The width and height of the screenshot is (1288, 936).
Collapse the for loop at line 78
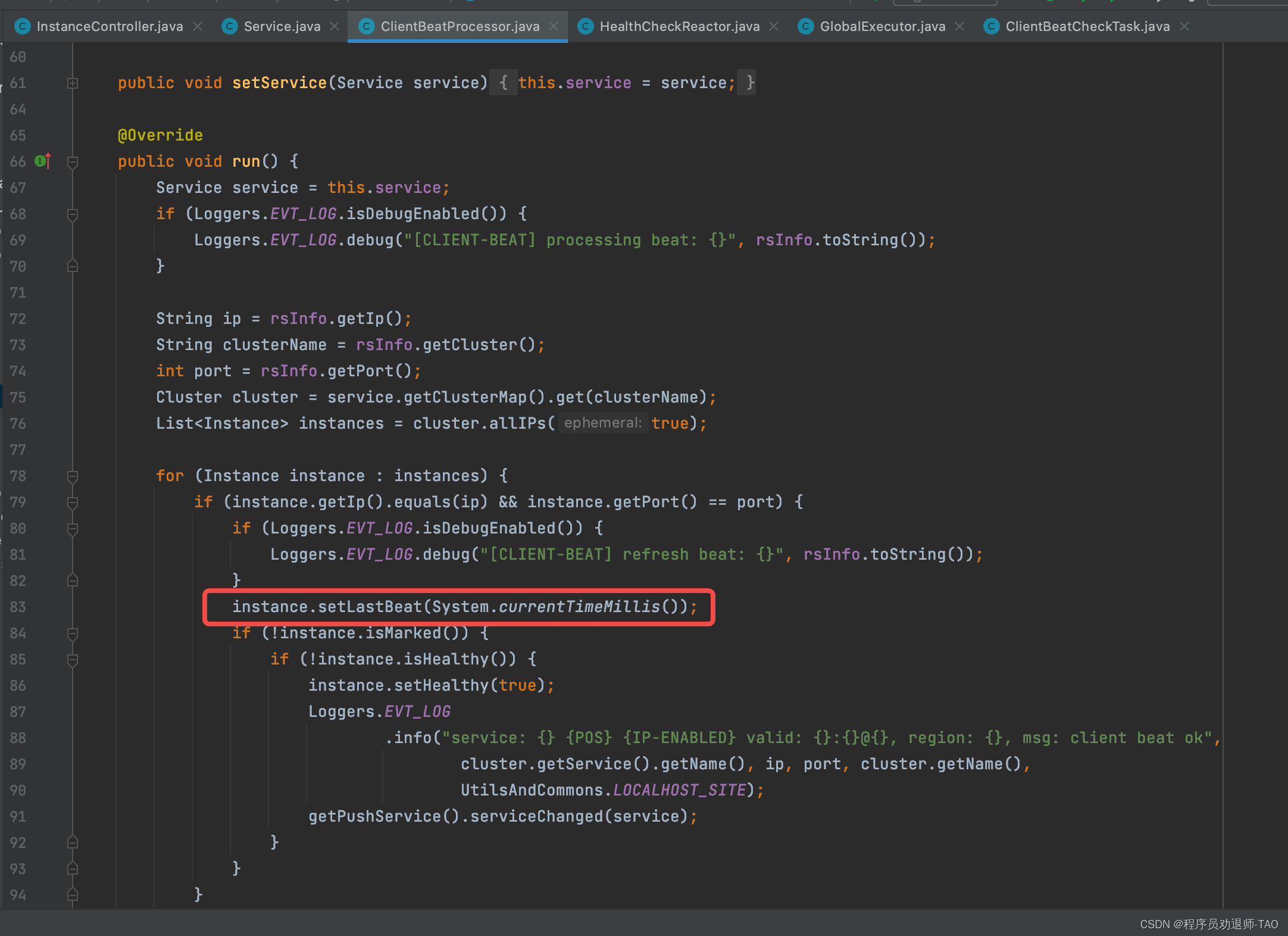tap(73, 476)
